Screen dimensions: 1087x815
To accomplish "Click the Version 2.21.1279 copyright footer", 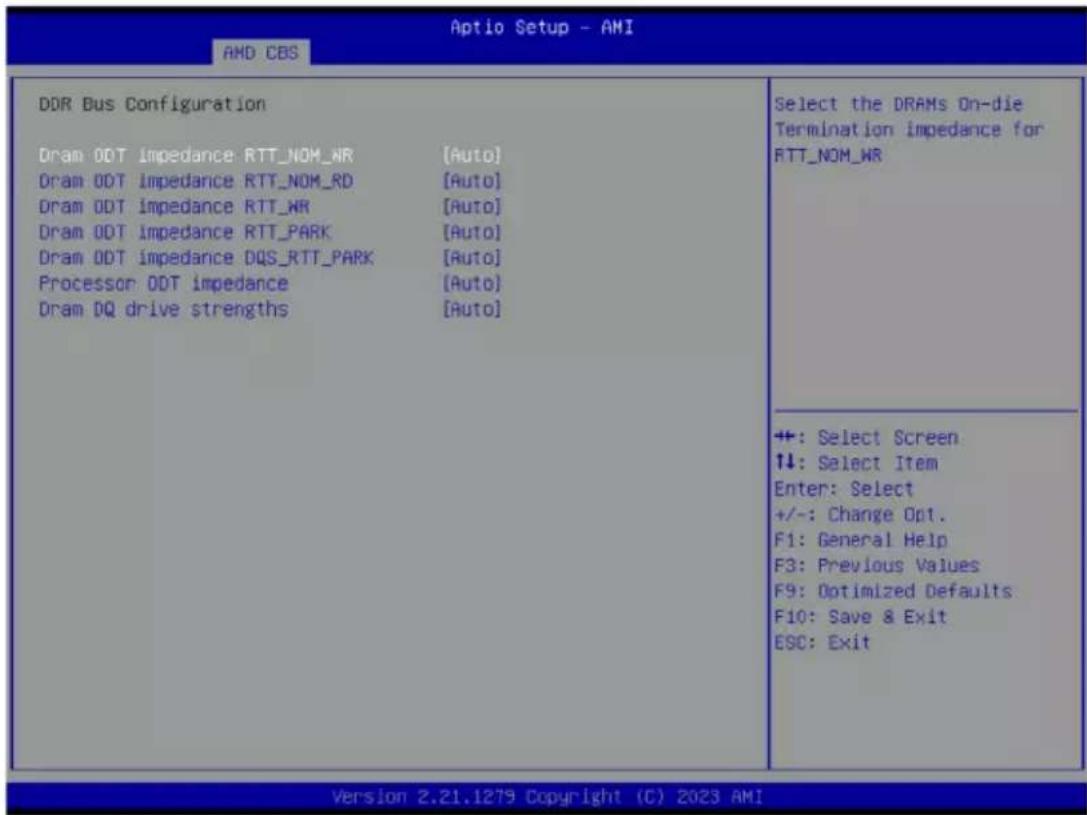I will (x=547, y=796).
